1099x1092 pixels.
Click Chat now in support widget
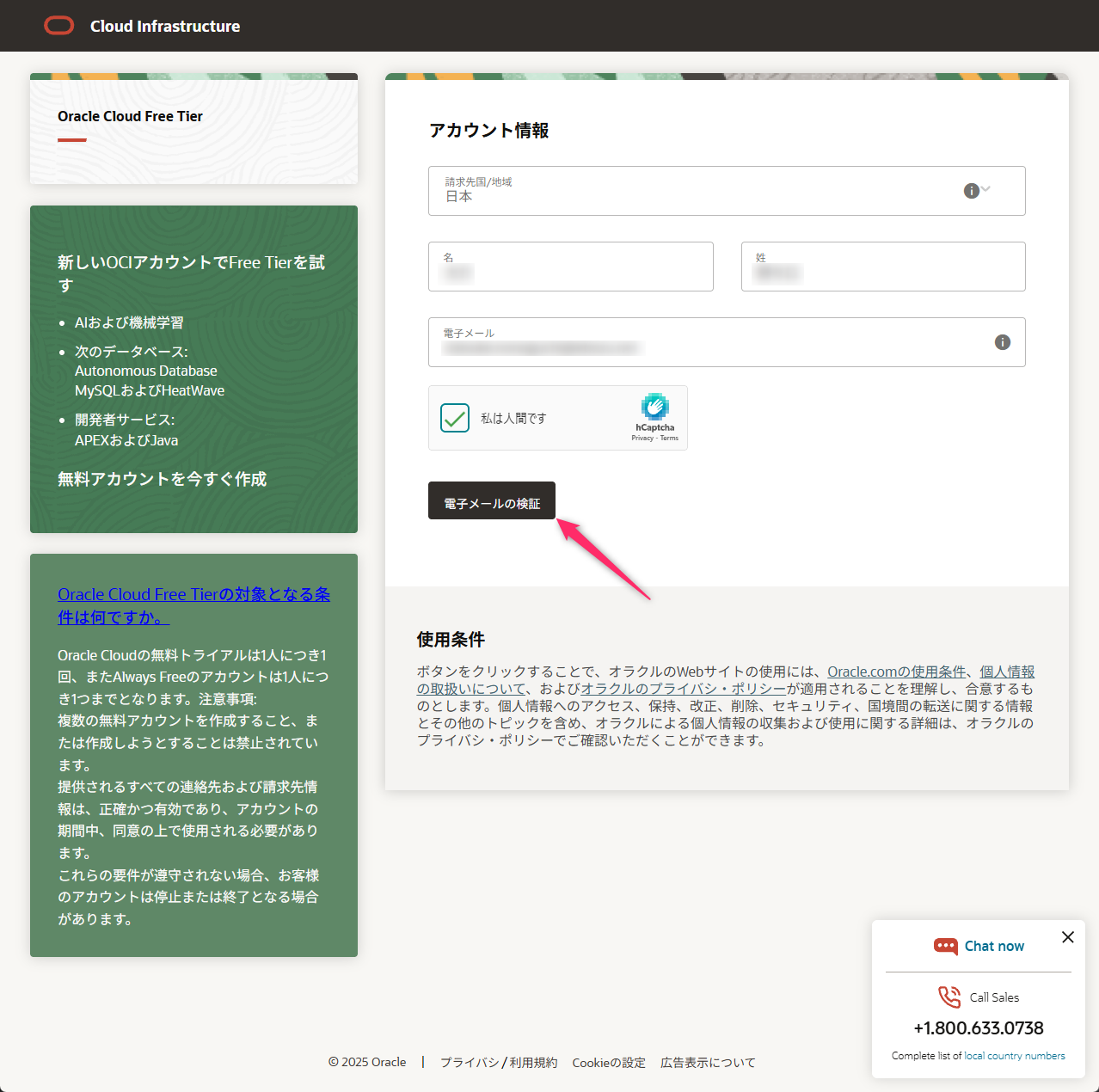[994, 946]
